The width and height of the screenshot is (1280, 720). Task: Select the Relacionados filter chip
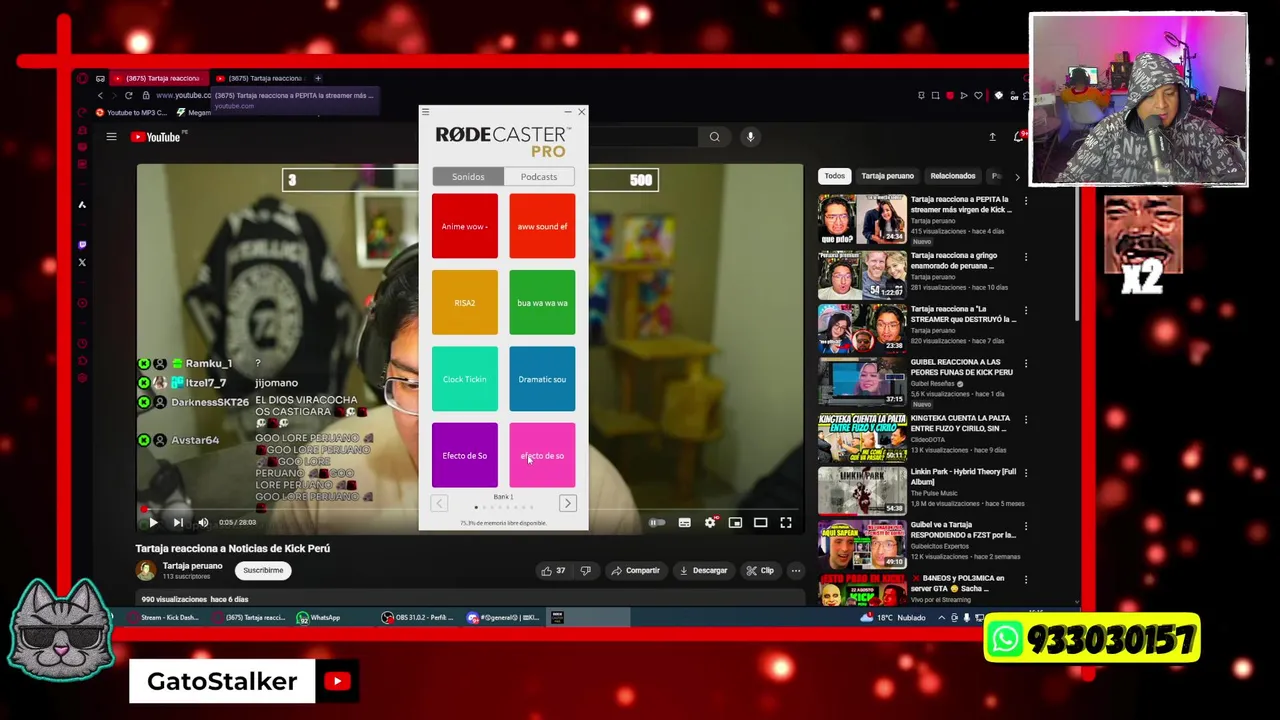point(953,176)
